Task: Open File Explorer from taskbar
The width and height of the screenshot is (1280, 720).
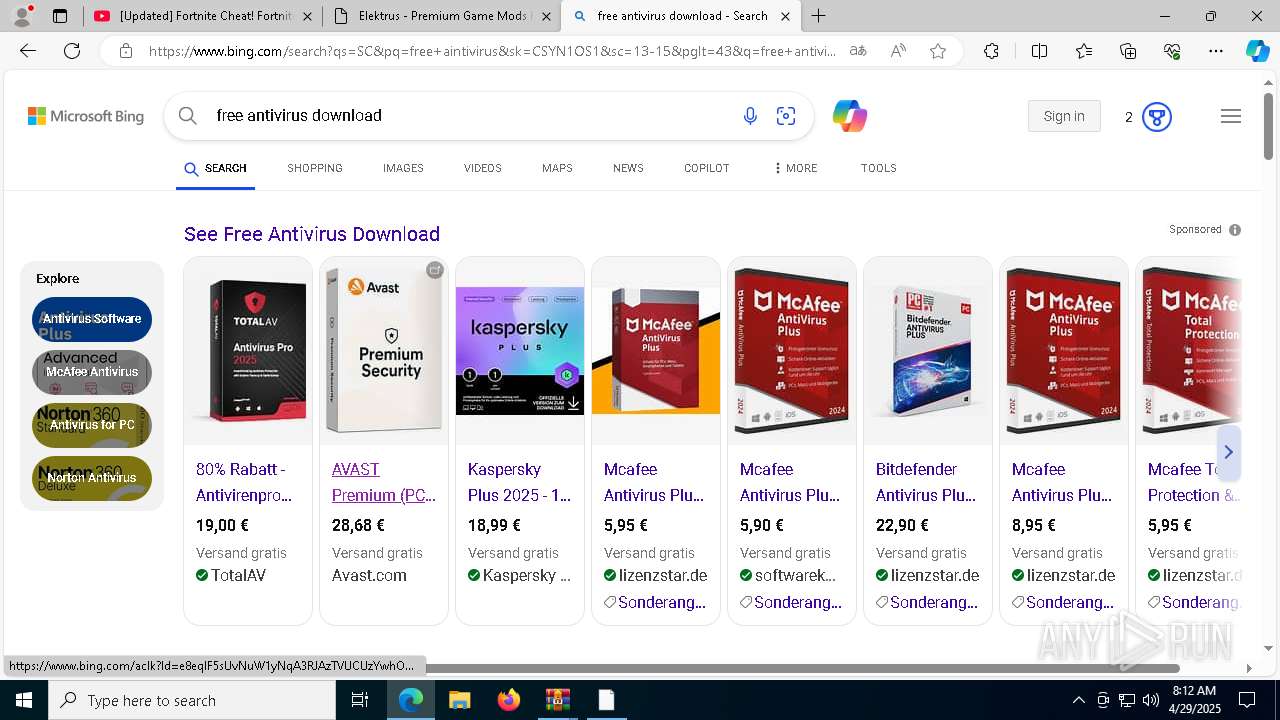Action: (459, 700)
